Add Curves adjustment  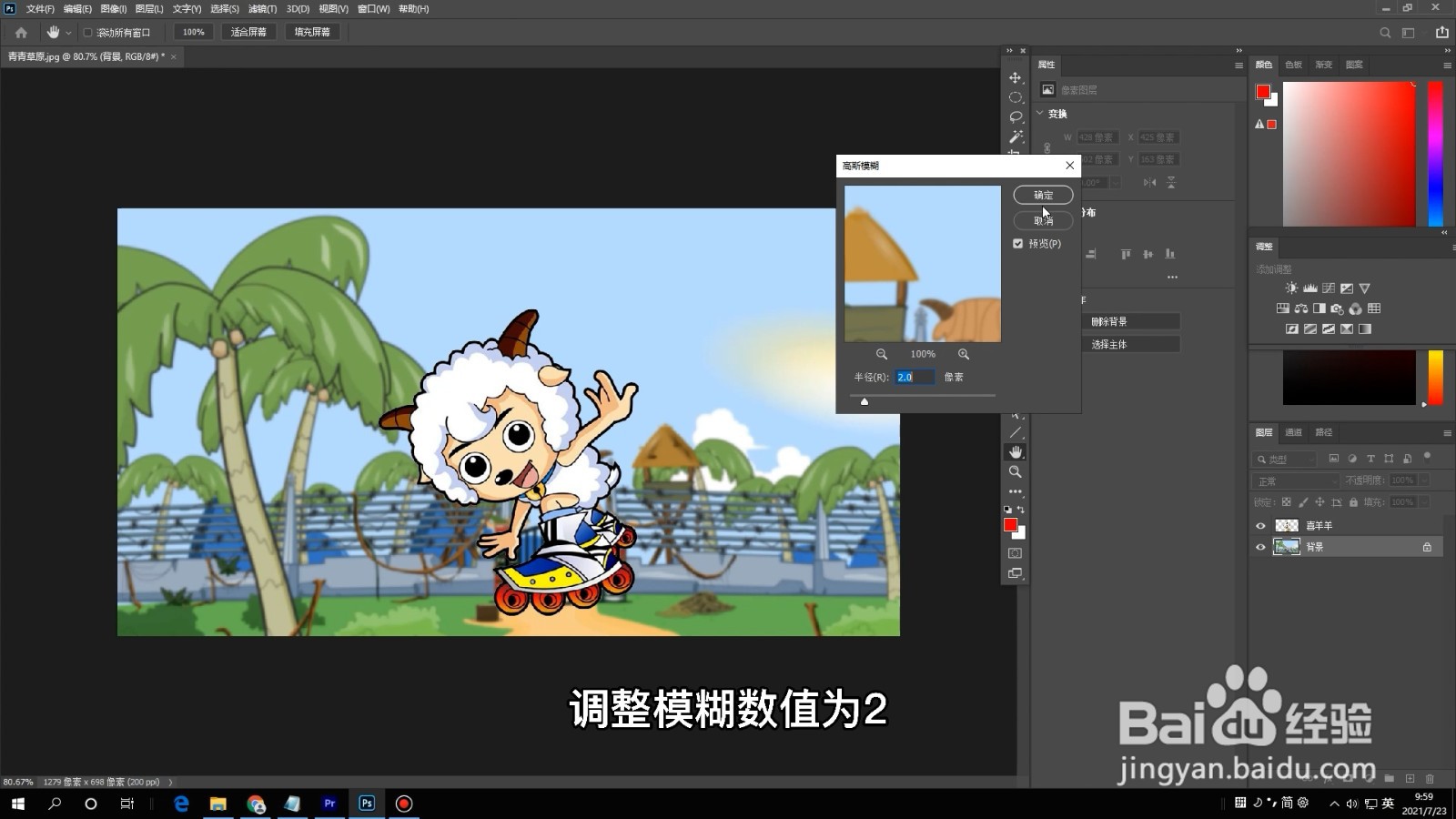1329,288
